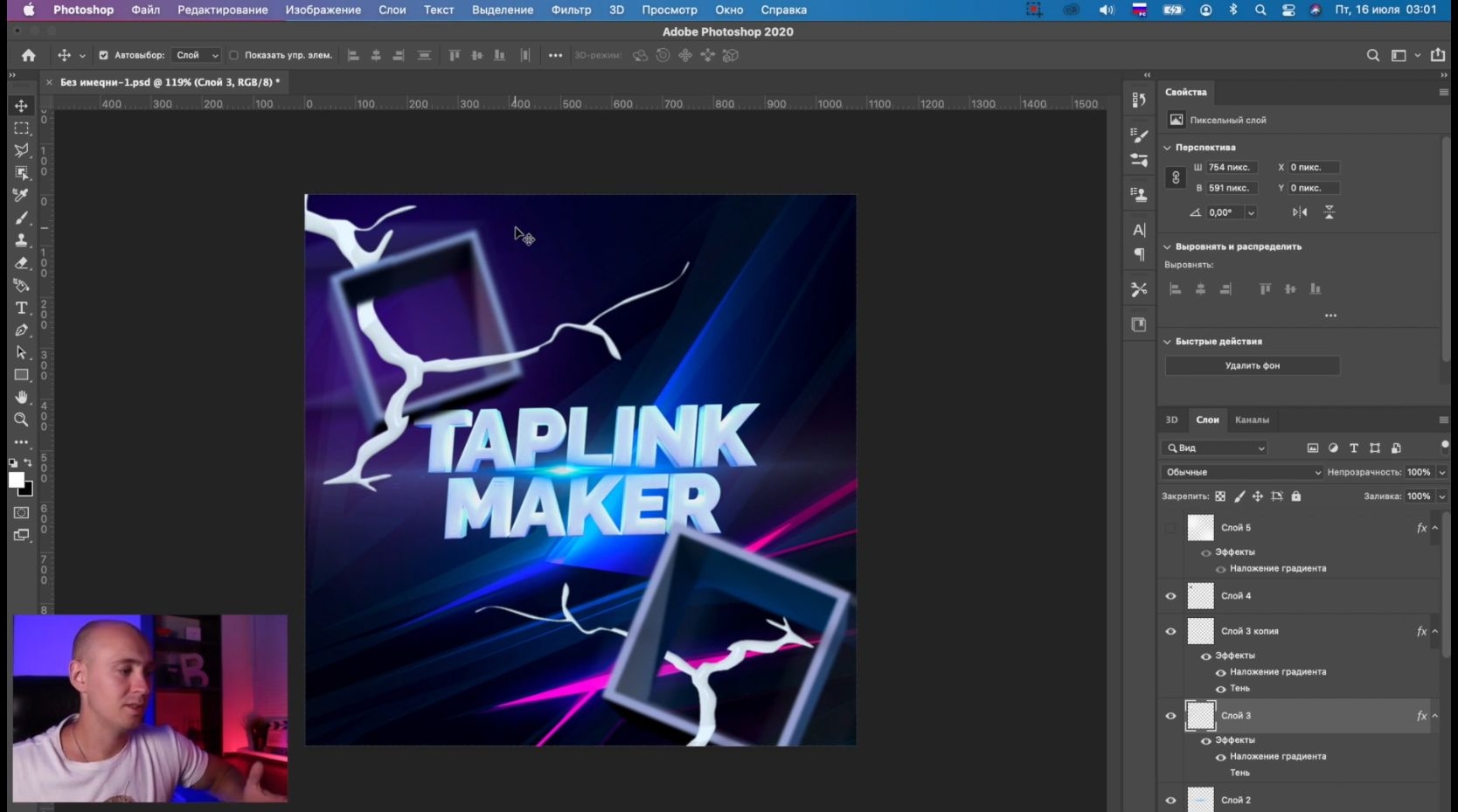The height and width of the screenshot is (812, 1458).
Task: Open the Непрозрачность opacity dropdown arrow
Action: [x=1441, y=472]
